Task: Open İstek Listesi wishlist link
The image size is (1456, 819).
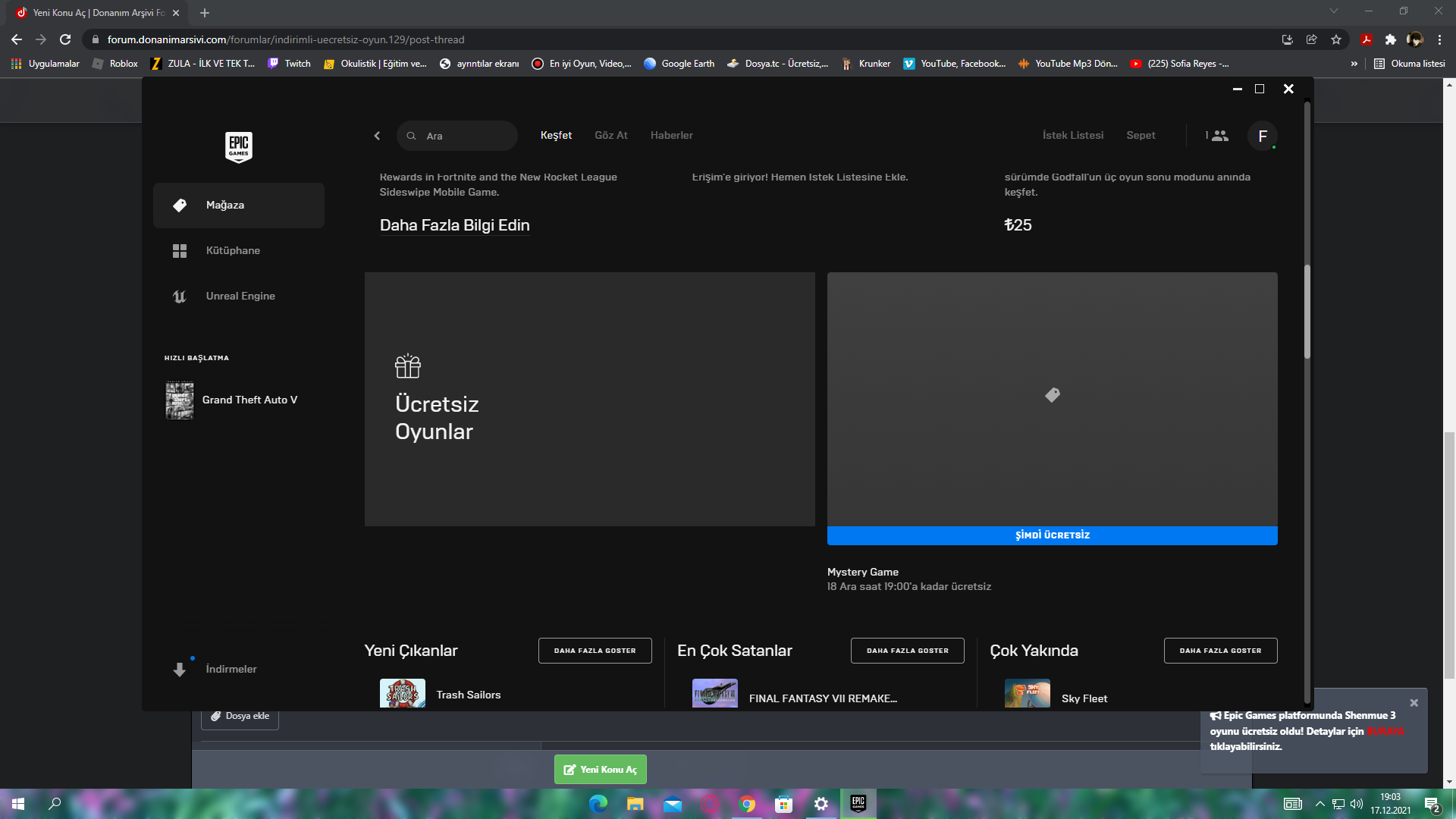Action: click(1072, 136)
